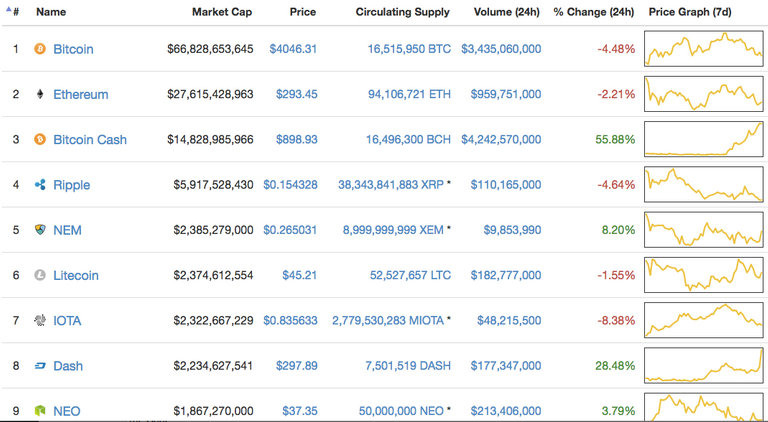Viewport: 768px width, 422px height.
Task: Open the Bitcoin Cash name link
Action: (90, 140)
